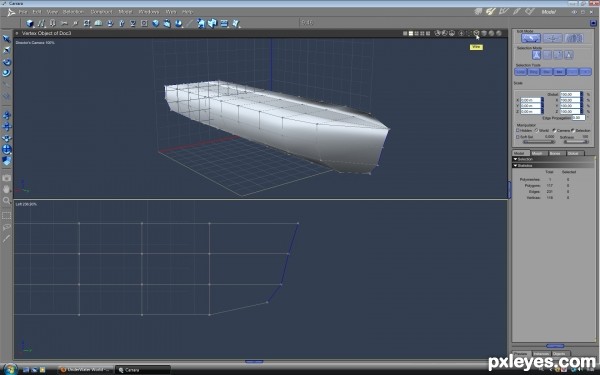Click the blue sphere icon in top toolbar
The height and width of the screenshot is (375, 600).
coord(155,23)
